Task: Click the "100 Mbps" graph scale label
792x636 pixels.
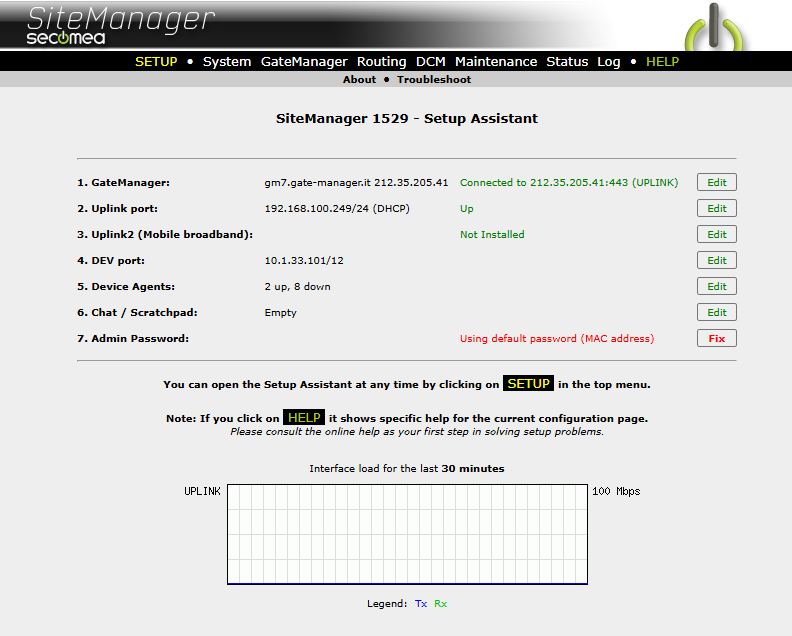Action: point(616,491)
